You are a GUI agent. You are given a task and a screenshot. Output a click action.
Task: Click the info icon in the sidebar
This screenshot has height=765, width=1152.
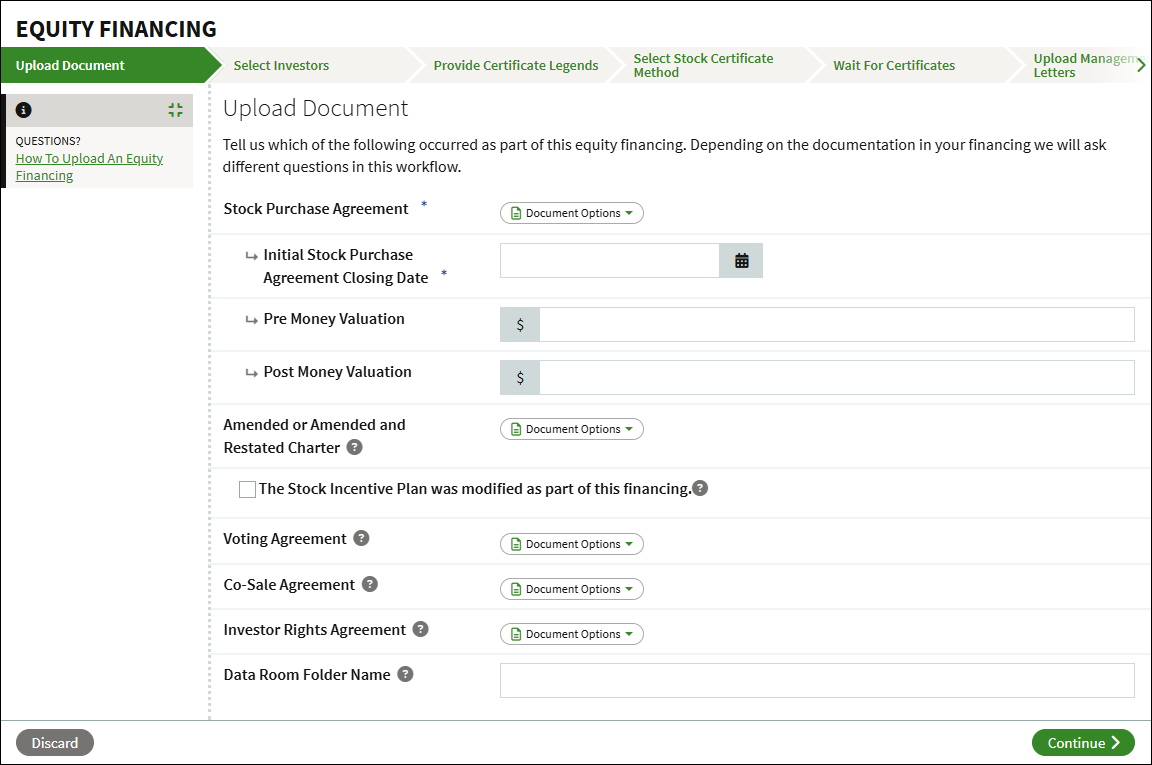(24, 110)
